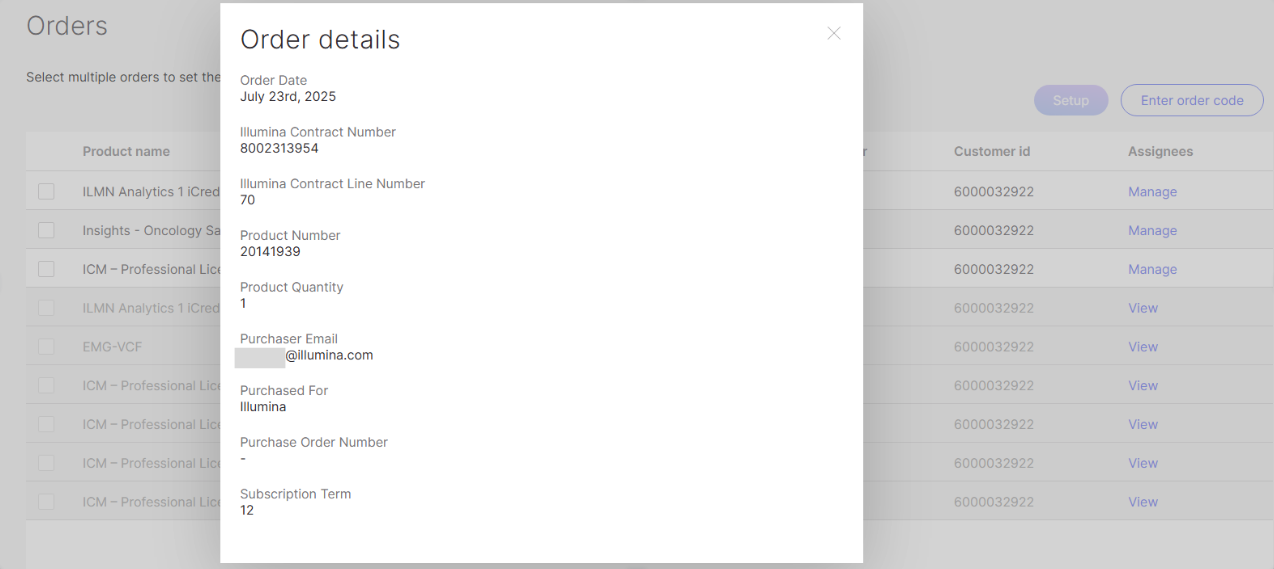Open View link for EMG-VCF order

tap(1143, 347)
